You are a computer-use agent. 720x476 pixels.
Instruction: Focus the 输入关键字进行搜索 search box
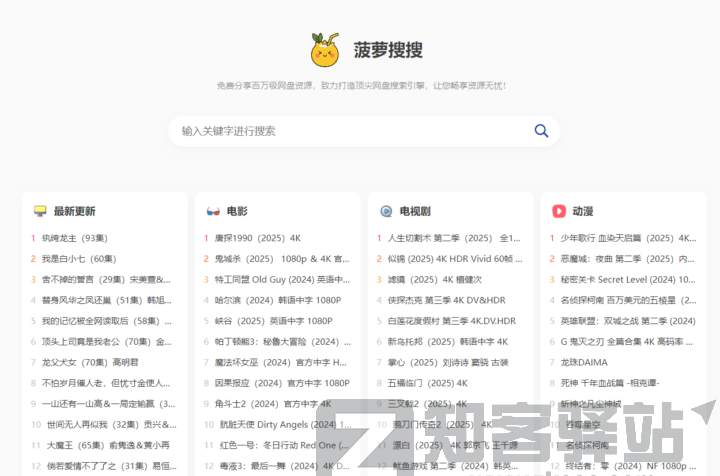click(350, 131)
